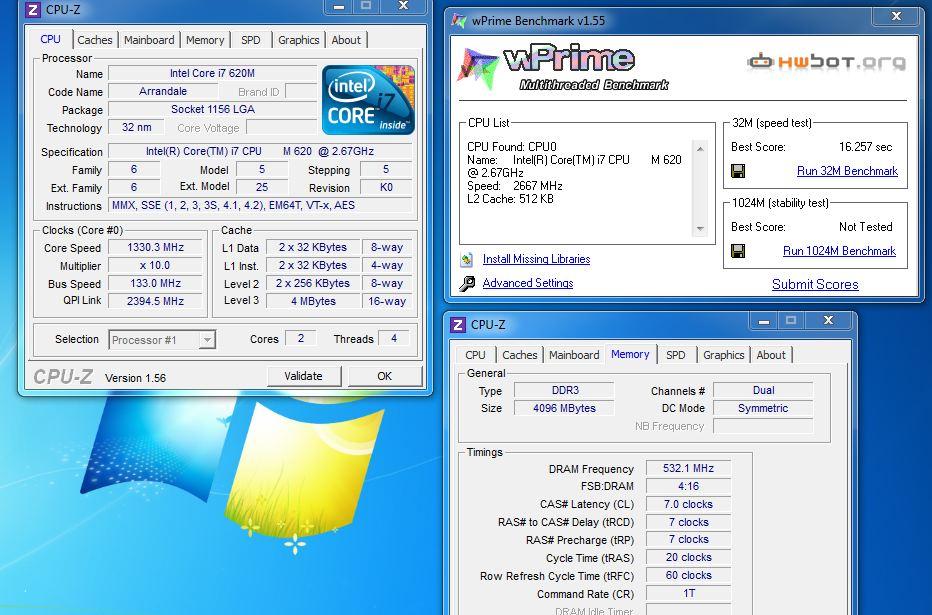Click maximize in the top CPU-Z window

coord(367,6)
